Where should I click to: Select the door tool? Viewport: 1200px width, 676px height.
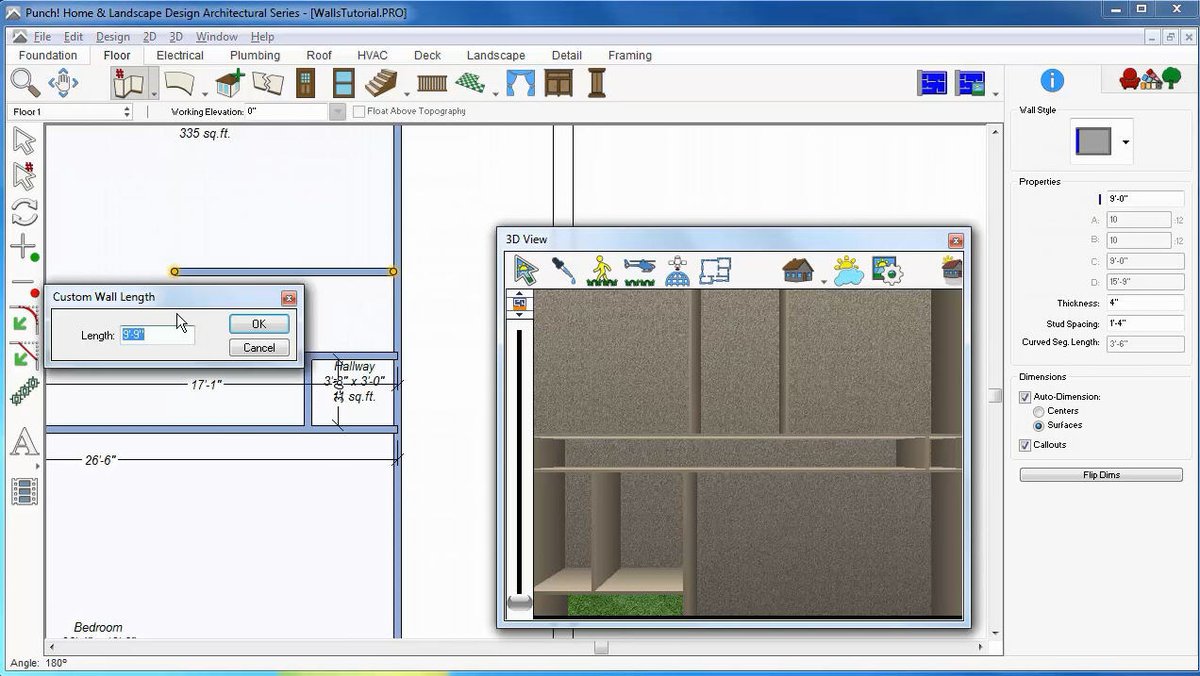(306, 82)
